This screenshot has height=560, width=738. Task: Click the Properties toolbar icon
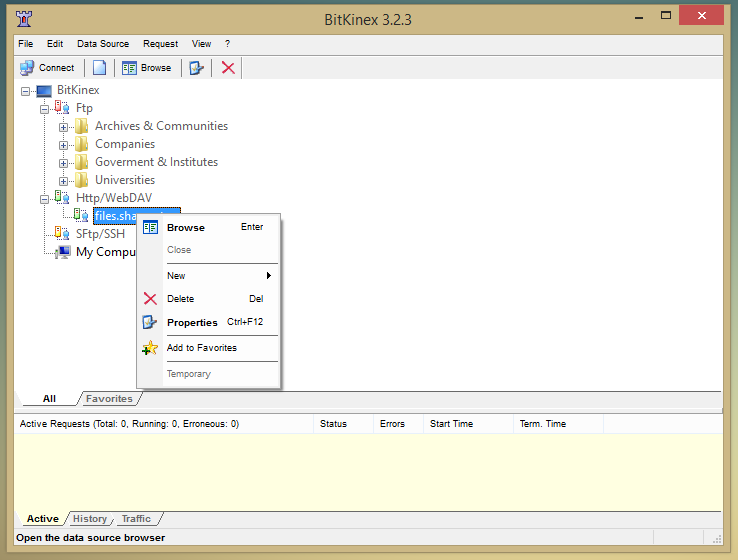tap(197, 68)
